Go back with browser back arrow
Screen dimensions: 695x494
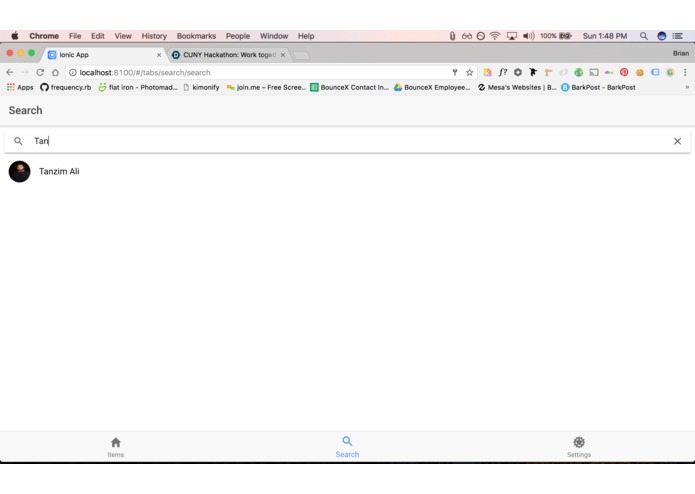(x=10, y=72)
